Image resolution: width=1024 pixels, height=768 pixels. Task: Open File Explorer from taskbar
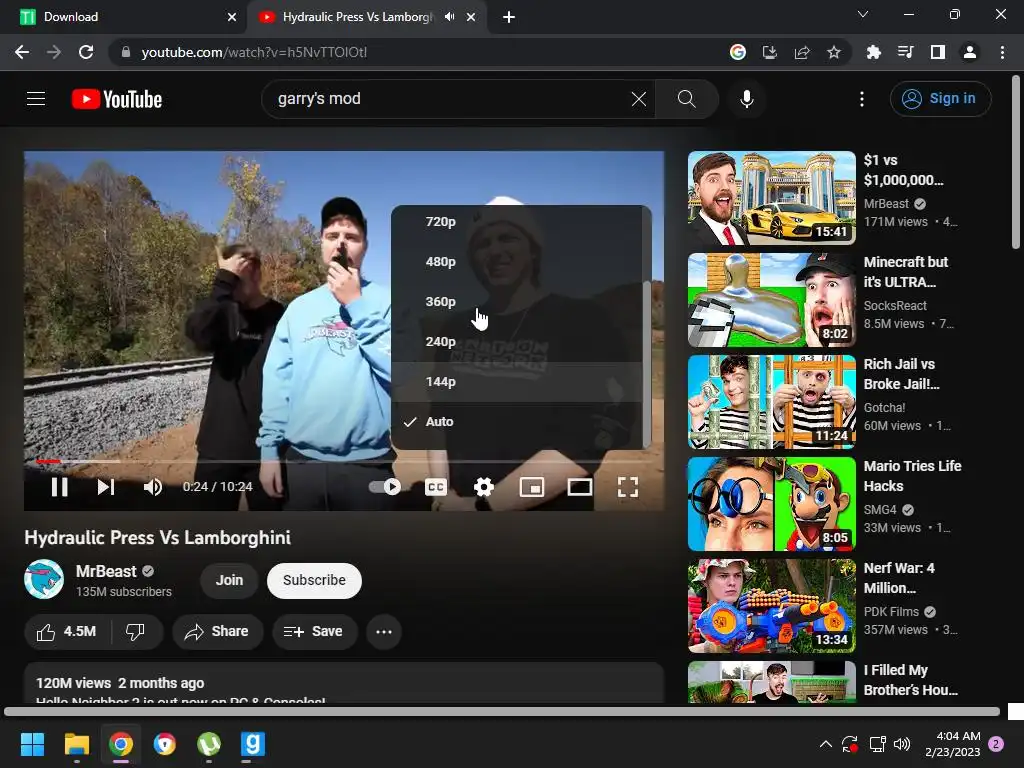tap(76, 744)
